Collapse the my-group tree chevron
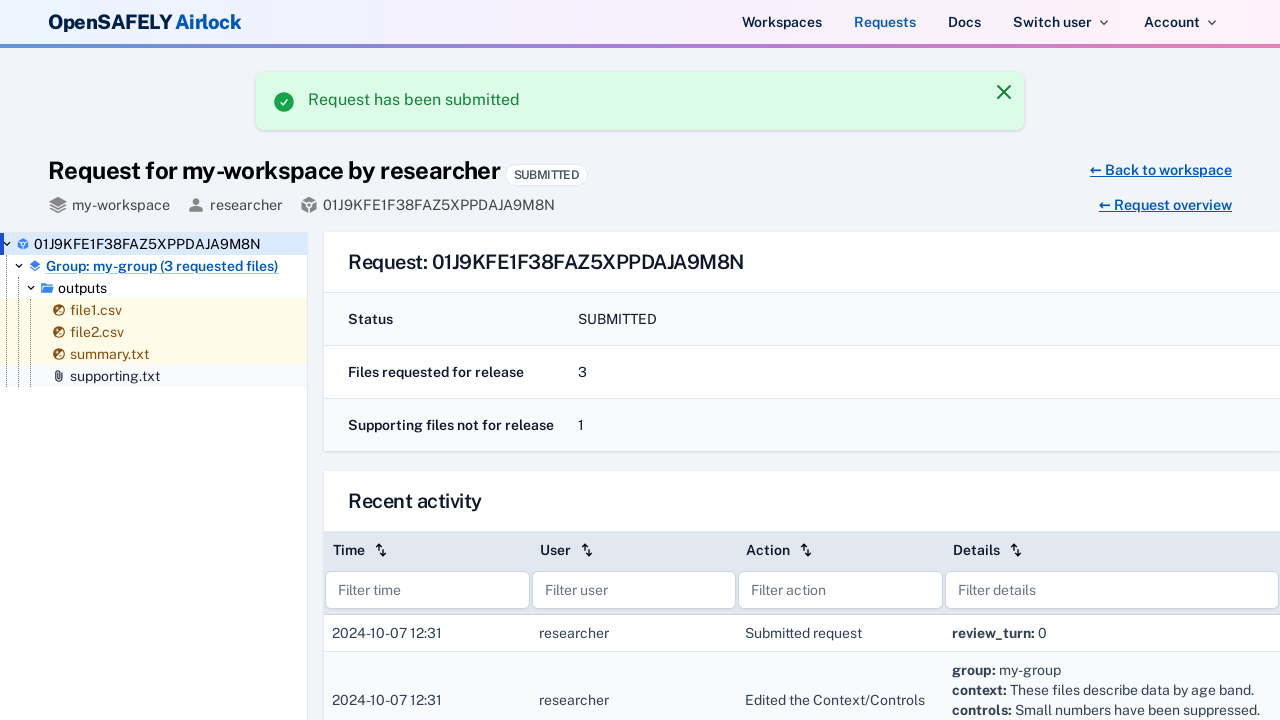Screen dimensions: 1280x720 (x=19, y=266)
